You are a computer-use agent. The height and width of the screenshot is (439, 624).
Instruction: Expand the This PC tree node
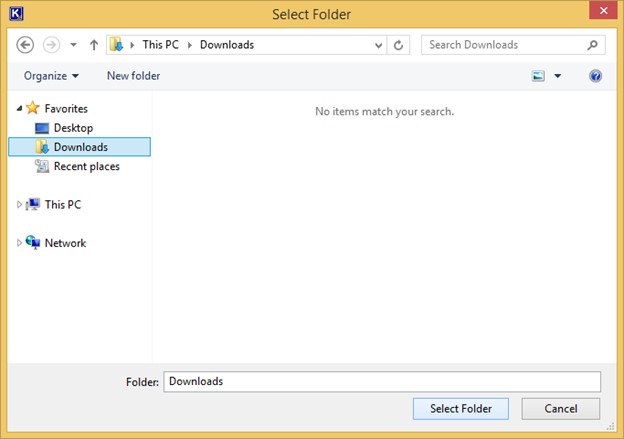[19, 205]
